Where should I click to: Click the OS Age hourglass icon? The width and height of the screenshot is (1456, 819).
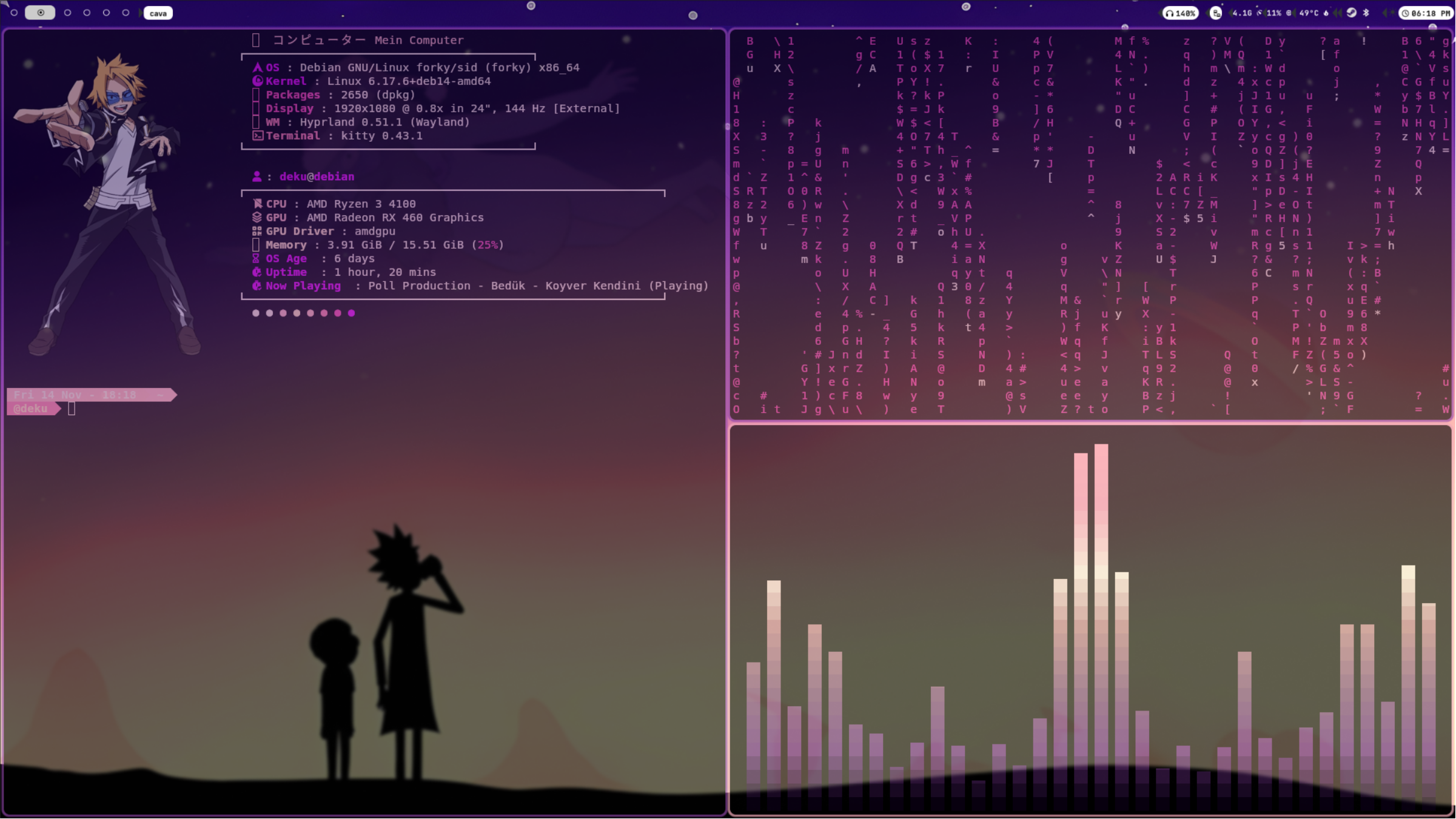256,258
